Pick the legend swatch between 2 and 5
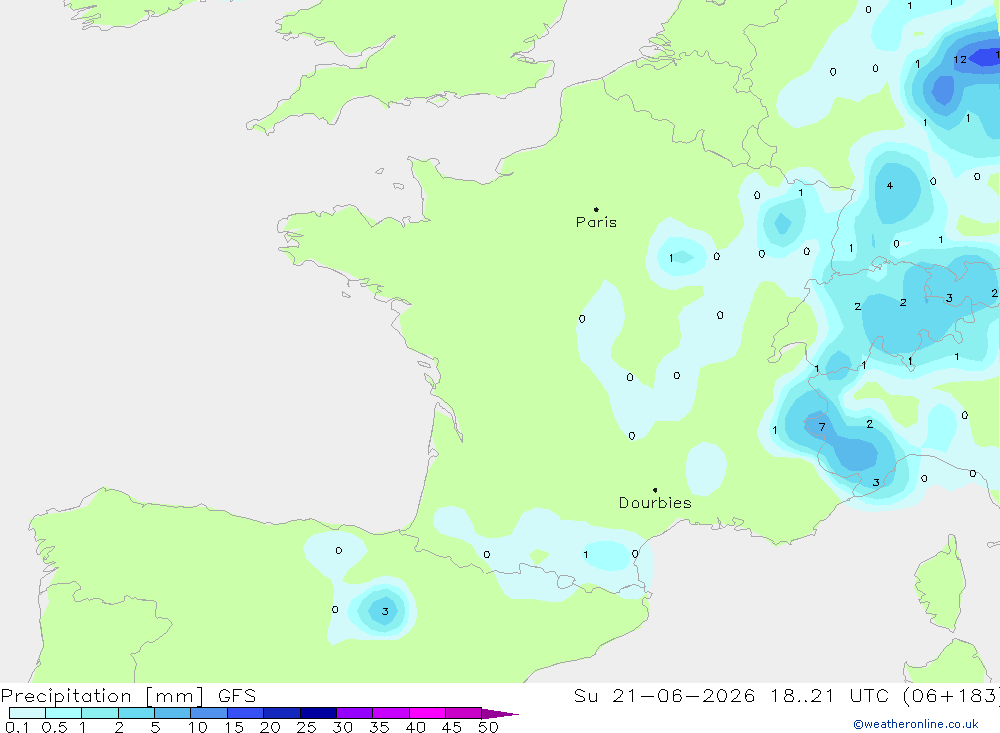This screenshot has height=733, width=1000. (136, 713)
